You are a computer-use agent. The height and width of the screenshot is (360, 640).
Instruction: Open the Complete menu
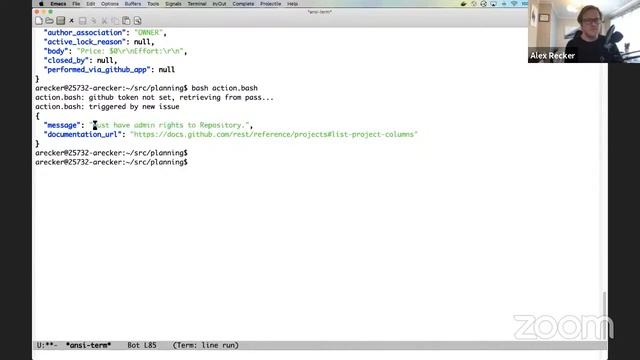click(x=243, y=4)
